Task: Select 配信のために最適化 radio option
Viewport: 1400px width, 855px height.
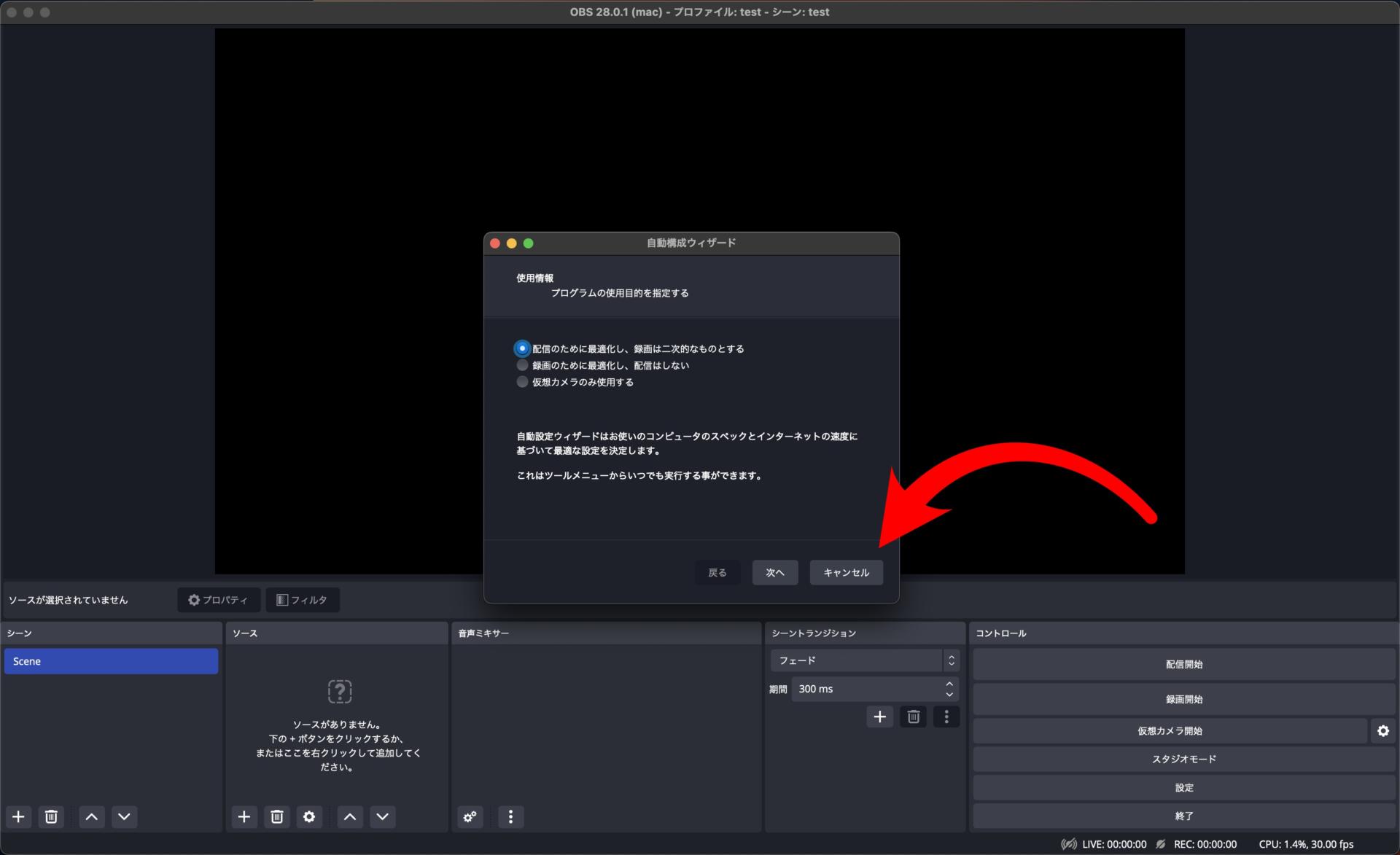Action: pyautogui.click(x=522, y=348)
